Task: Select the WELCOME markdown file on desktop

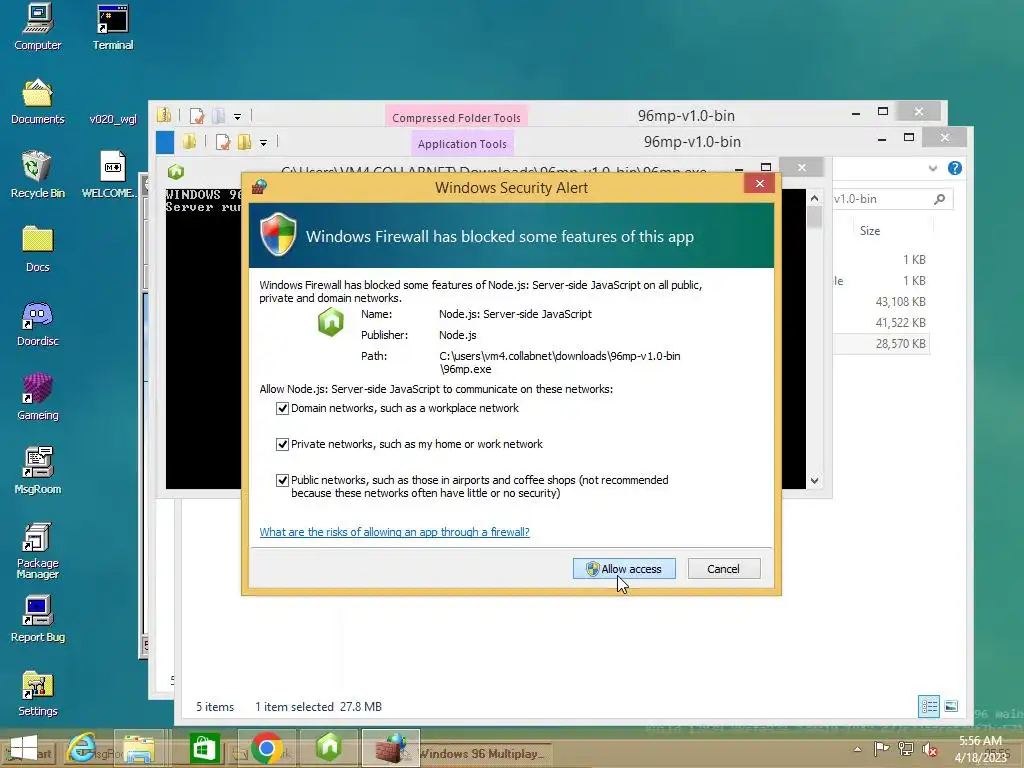Action: pos(111,174)
